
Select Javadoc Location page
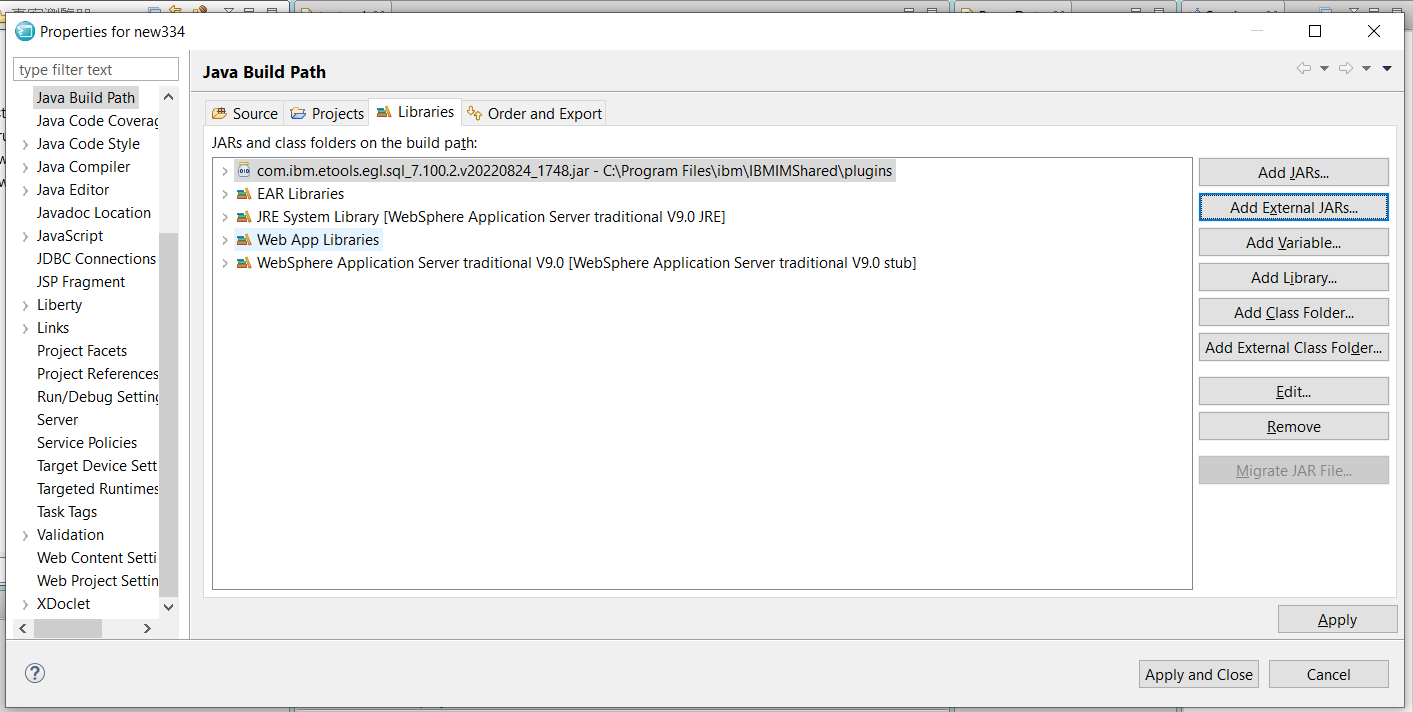[94, 213]
